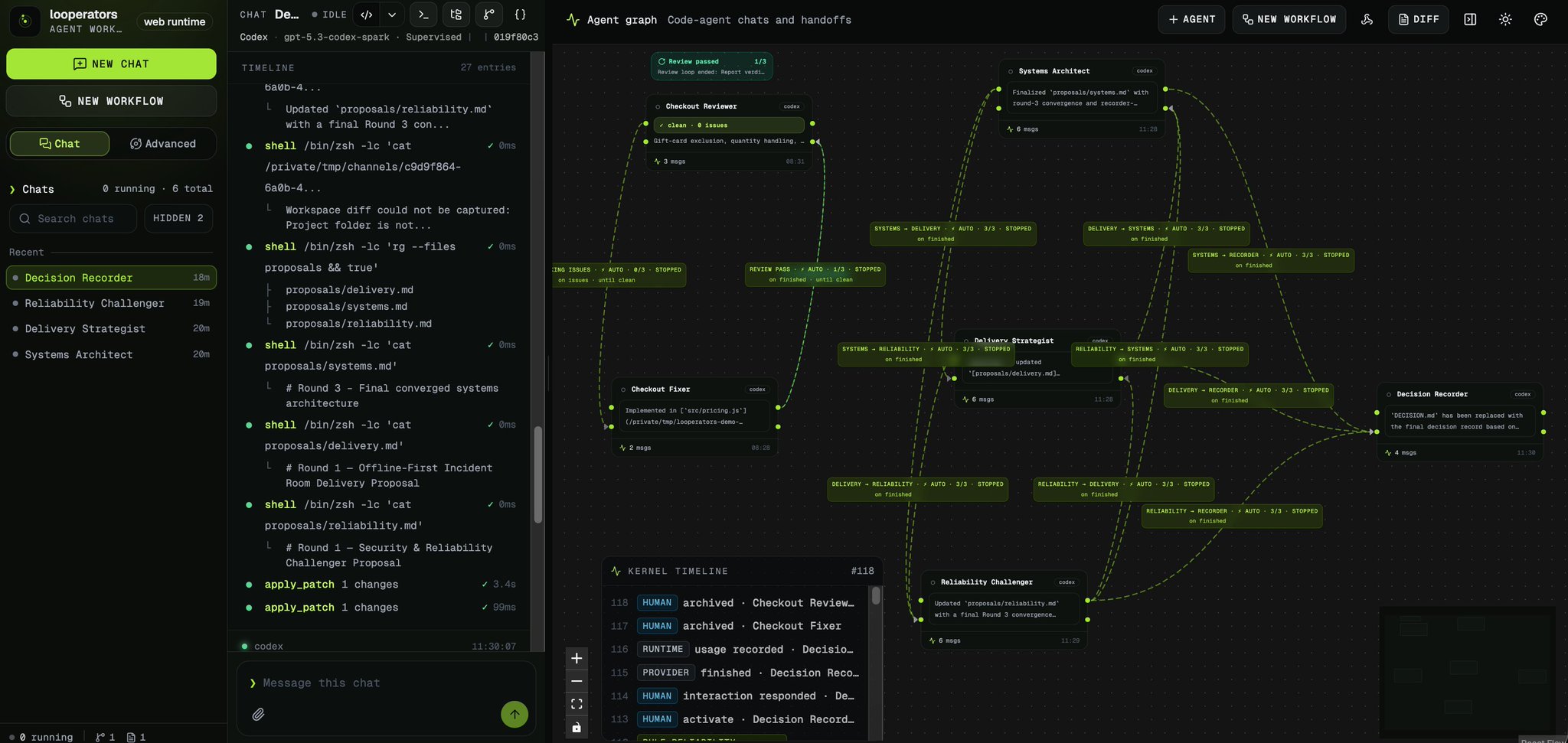Click the git branch icon in chat header
Viewport: 1568px width, 743px height.
488,15
